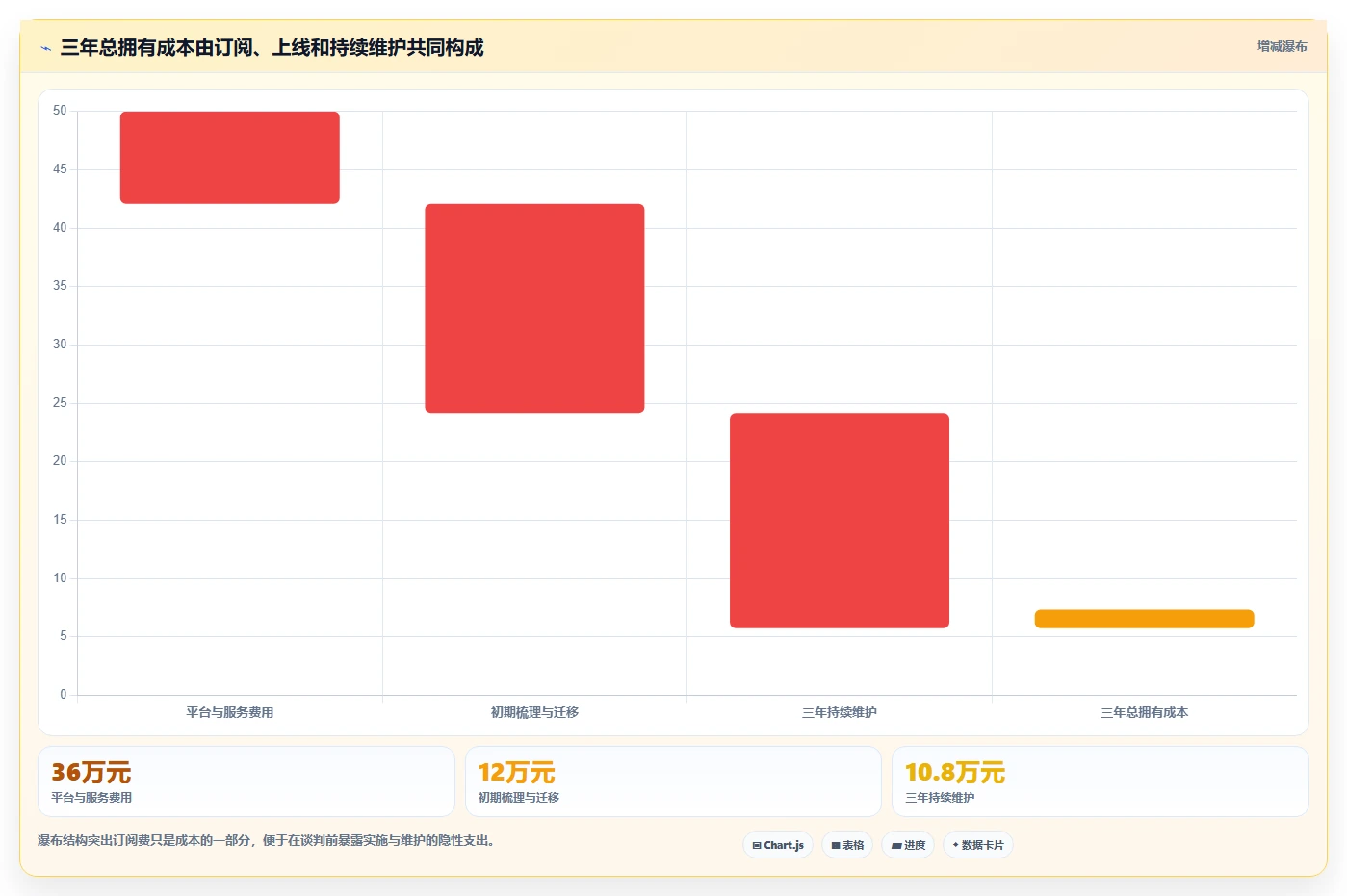
Task: Click the lightning icon beside the chart title
Action: [45, 48]
